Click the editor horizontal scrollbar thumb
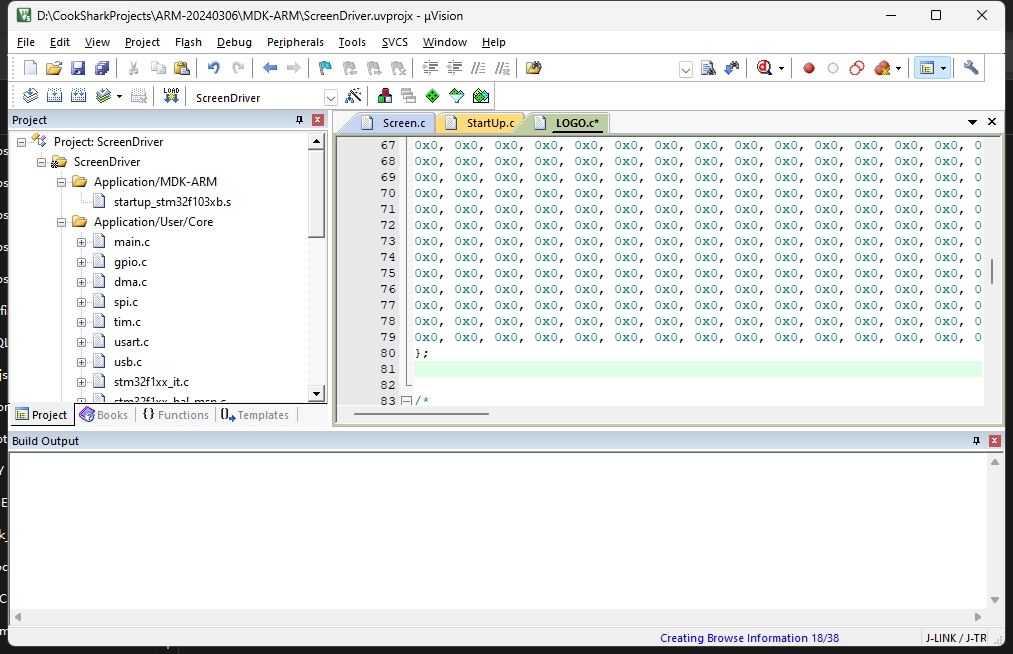The image size is (1013, 654). point(421,413)
